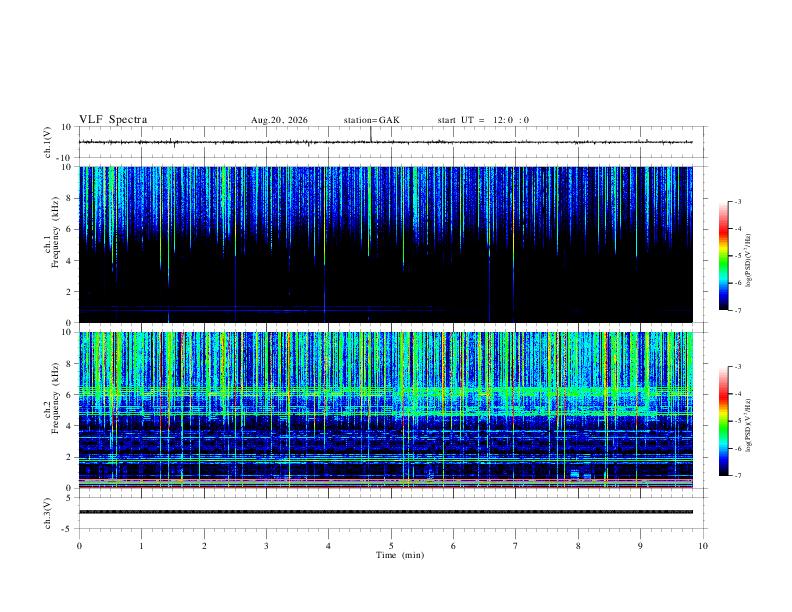
Task: Click the ch.1 spectrogram color scale bar
Action: coord(723,256)
